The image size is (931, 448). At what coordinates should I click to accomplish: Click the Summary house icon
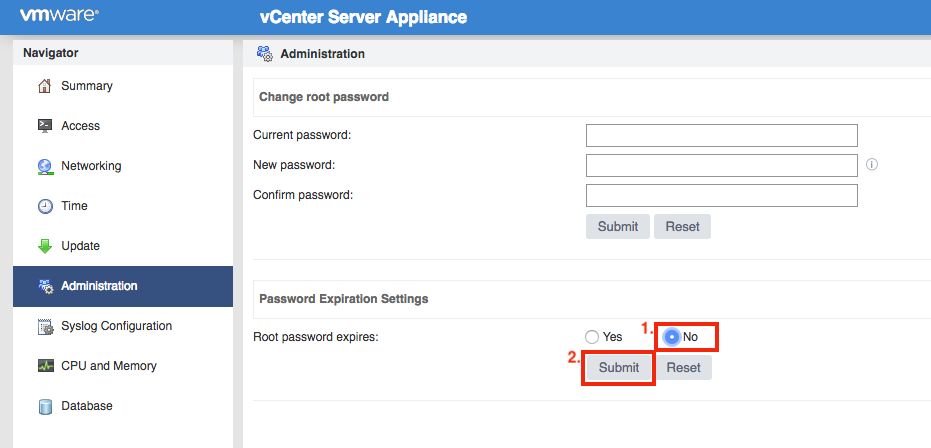pos(45,86)
